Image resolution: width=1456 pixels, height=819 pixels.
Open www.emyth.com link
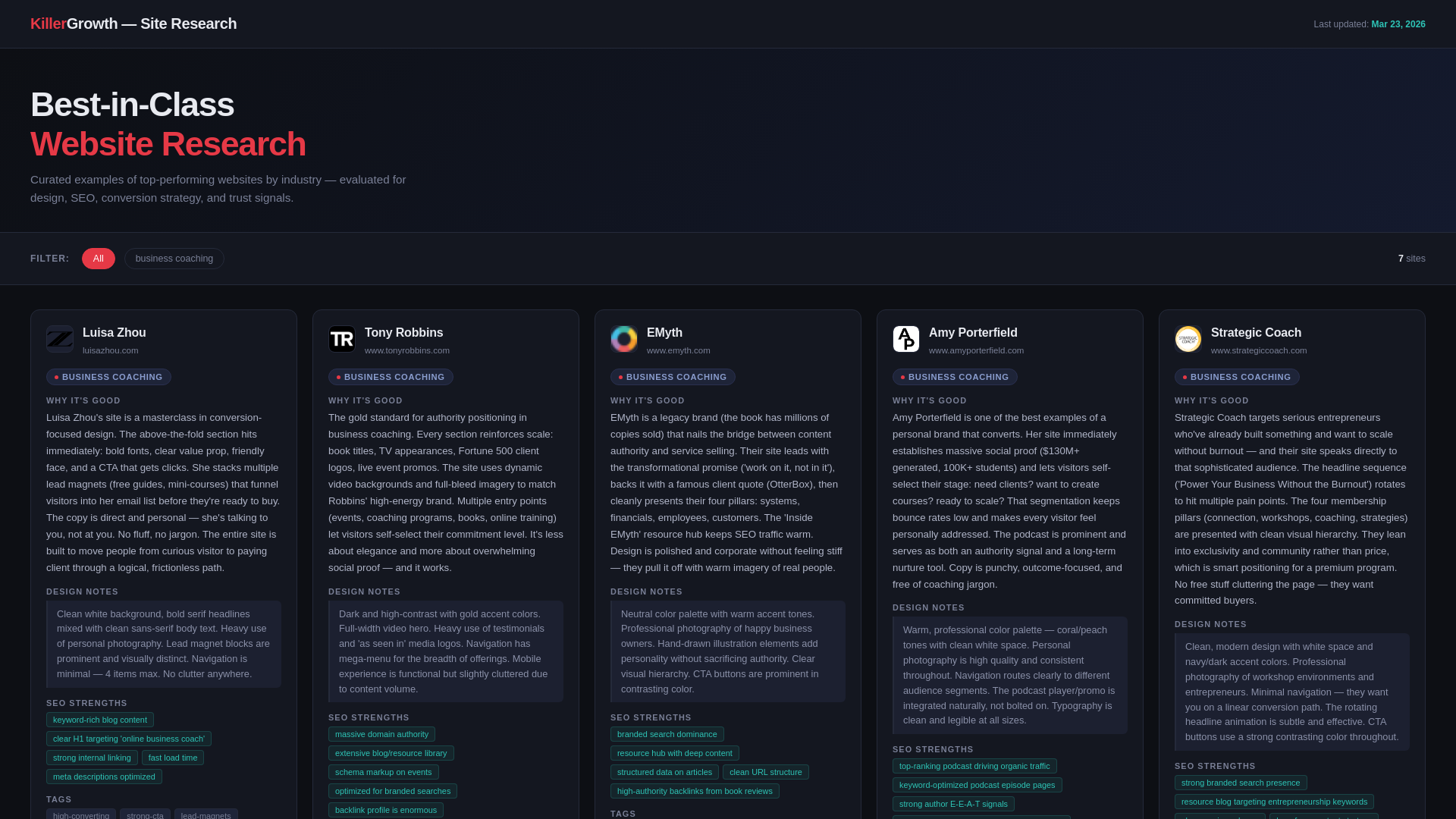679,350
